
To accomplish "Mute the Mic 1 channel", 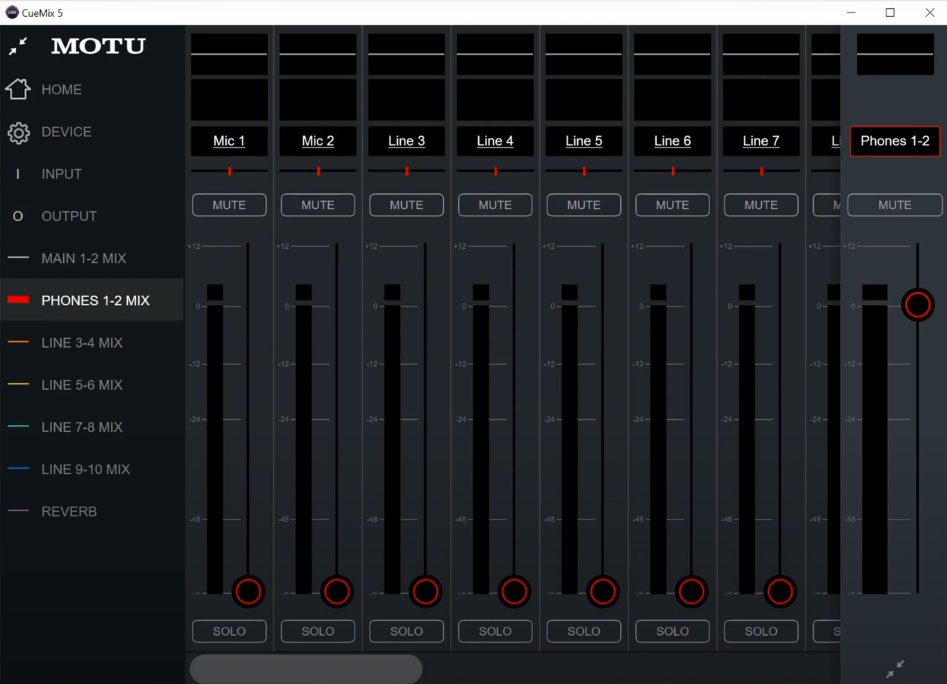I will tap(229, 205).
